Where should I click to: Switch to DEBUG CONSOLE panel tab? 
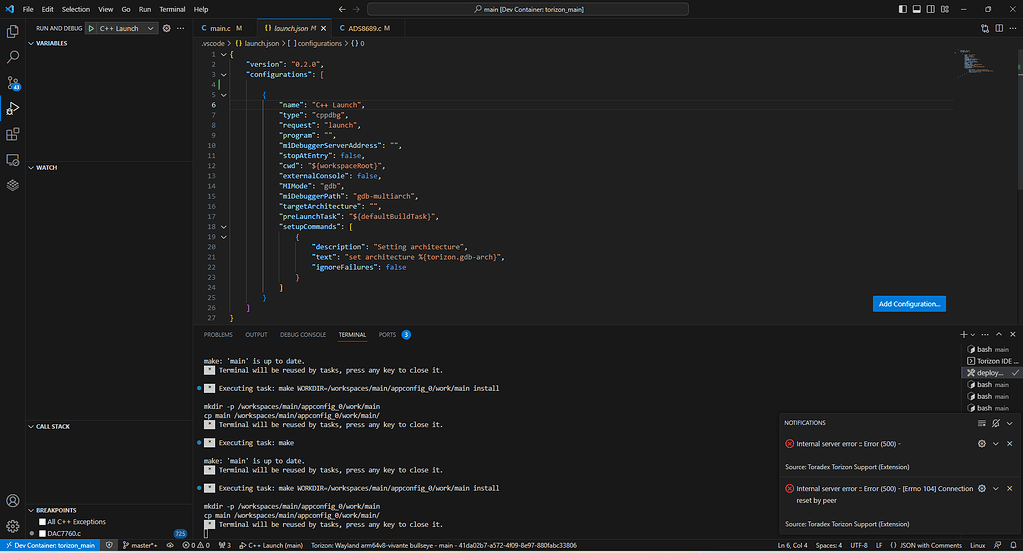303,335
